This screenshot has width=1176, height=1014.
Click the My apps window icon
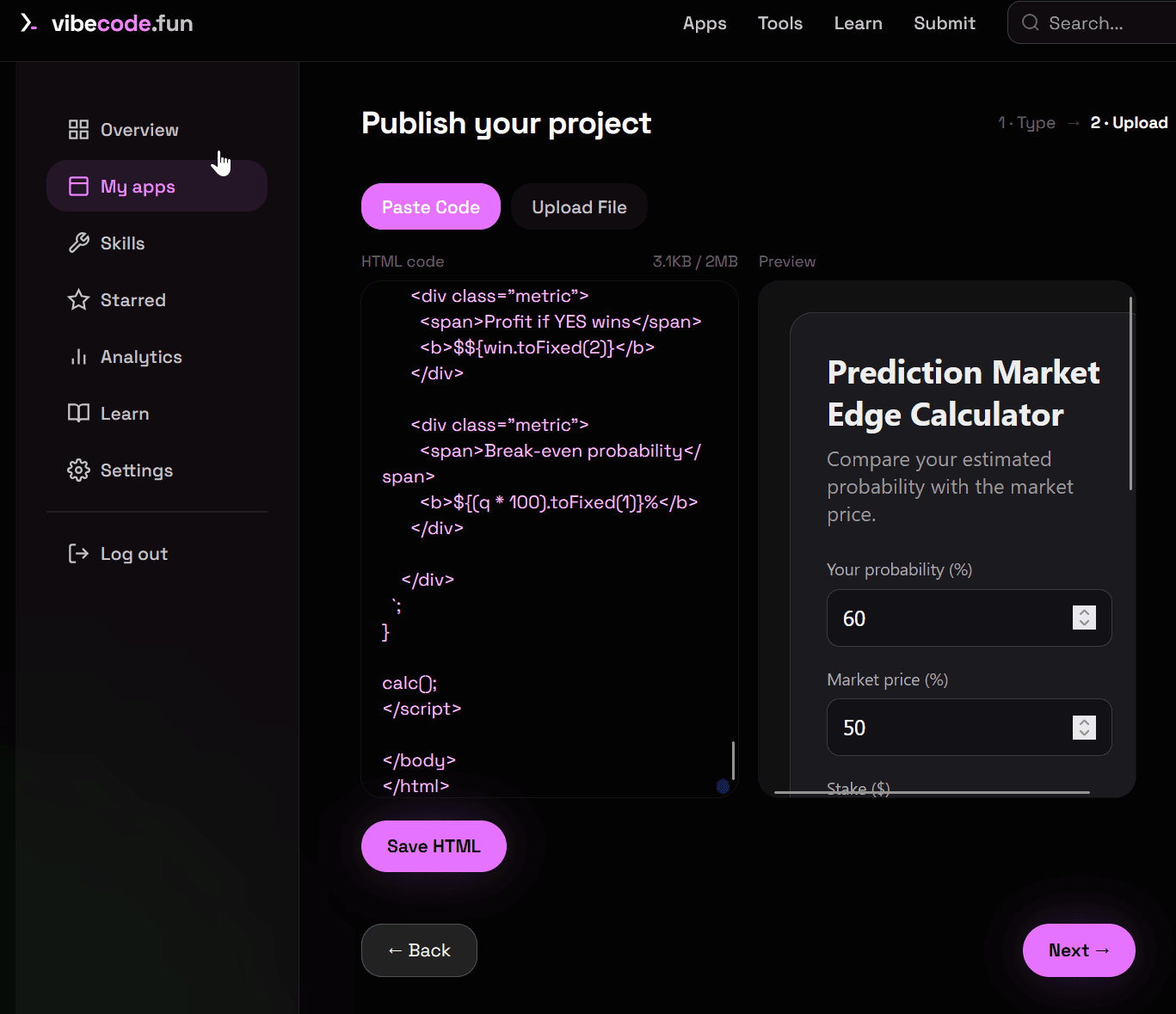(78, 187)
